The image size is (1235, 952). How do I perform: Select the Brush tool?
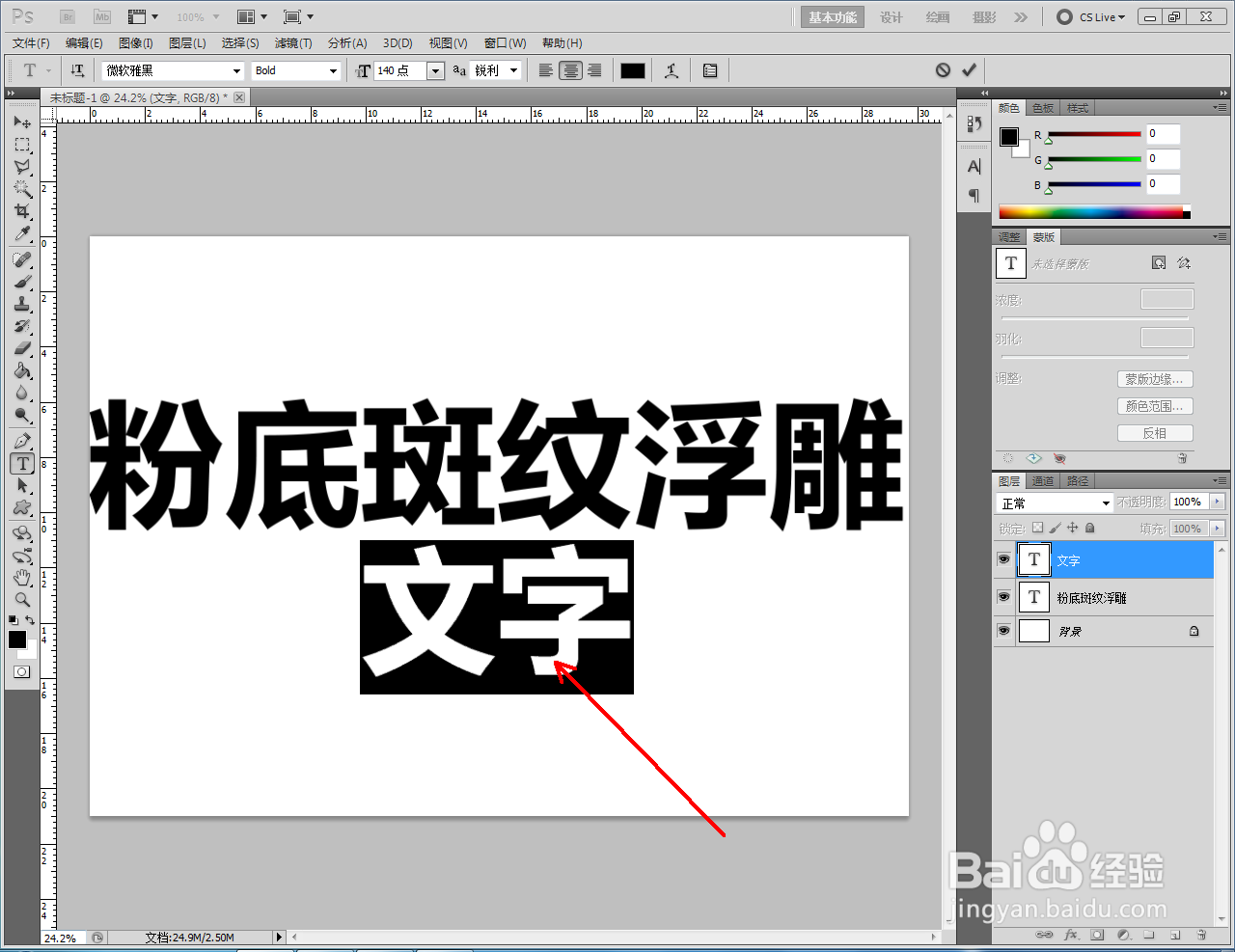tap(22, 283)
